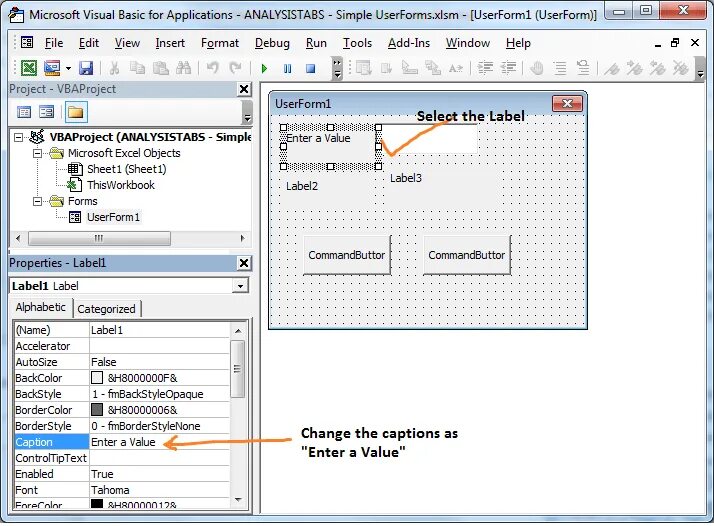This screenshot has height=526, width=714.
Task: Click the Comment Block icon
Action: click(560, 69)
